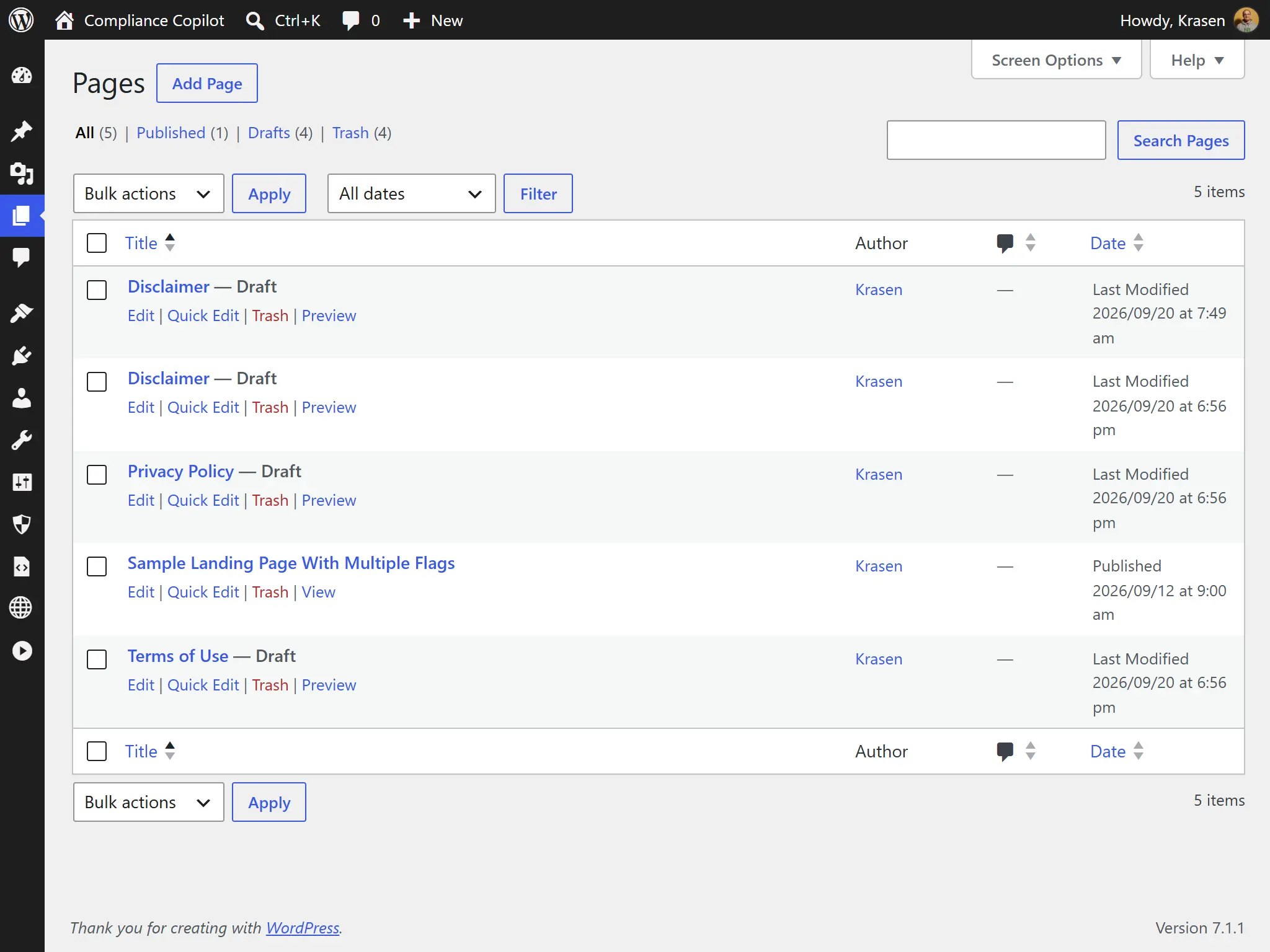Open the All dates dropdown
The height and width of the screenshot is (952, 1270).
tap(411, 193)
